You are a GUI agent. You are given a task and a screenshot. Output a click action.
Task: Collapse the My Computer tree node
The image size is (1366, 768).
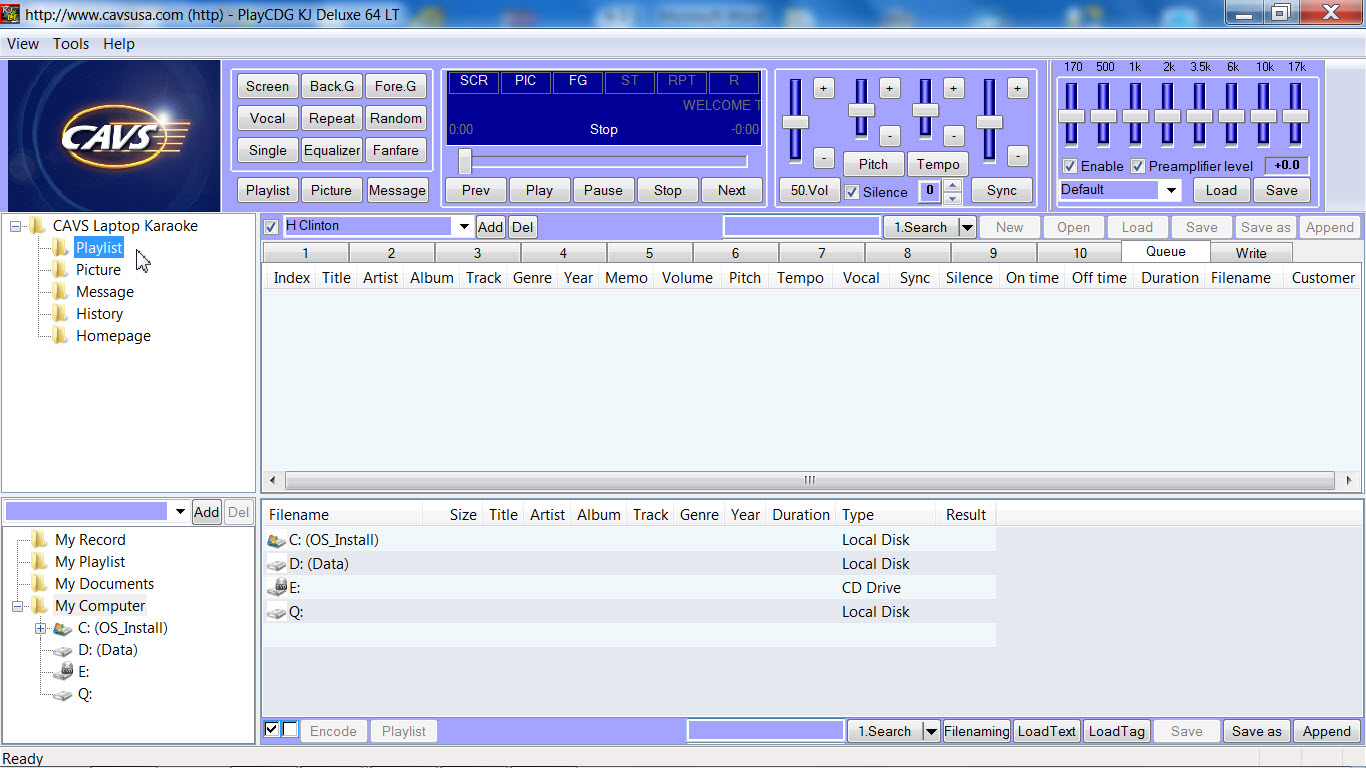[x=17, y=606]
